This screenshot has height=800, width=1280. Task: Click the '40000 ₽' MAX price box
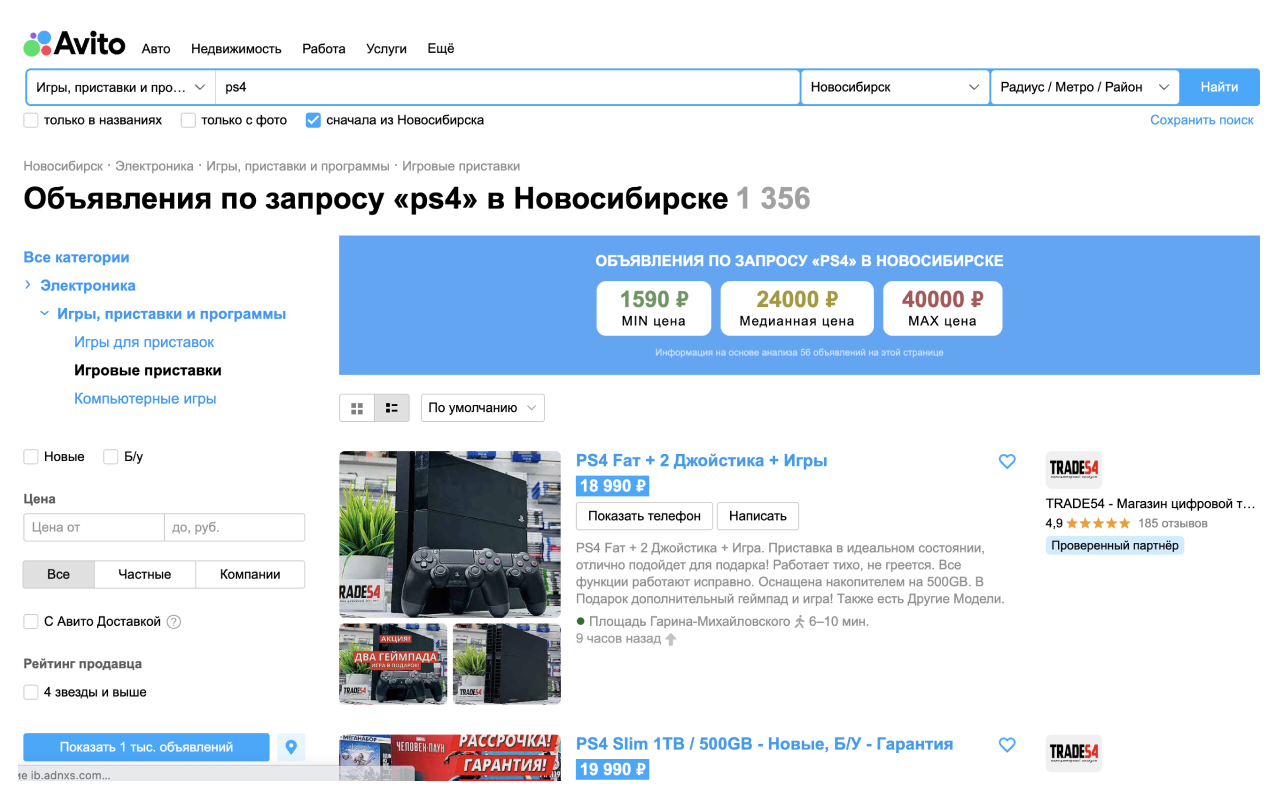[x=942, y=308]
